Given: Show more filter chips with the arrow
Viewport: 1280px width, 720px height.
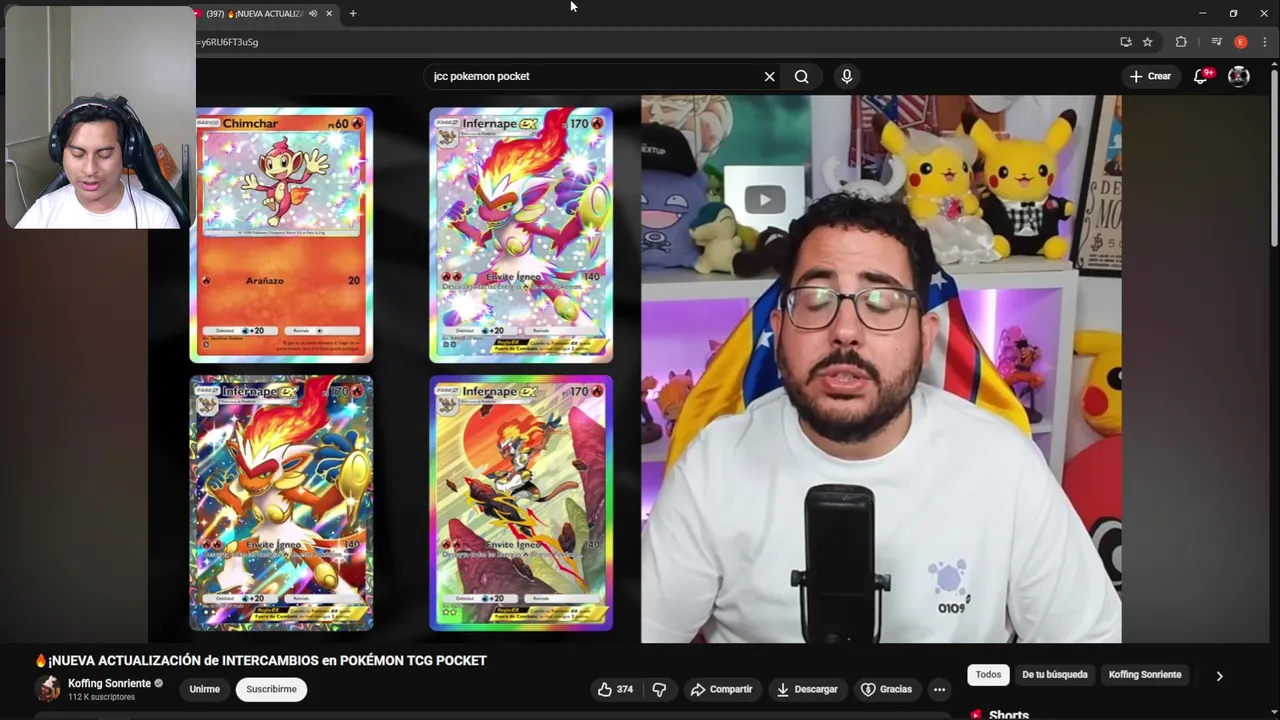Looking at the screenshot, I should coord(1219,676).
